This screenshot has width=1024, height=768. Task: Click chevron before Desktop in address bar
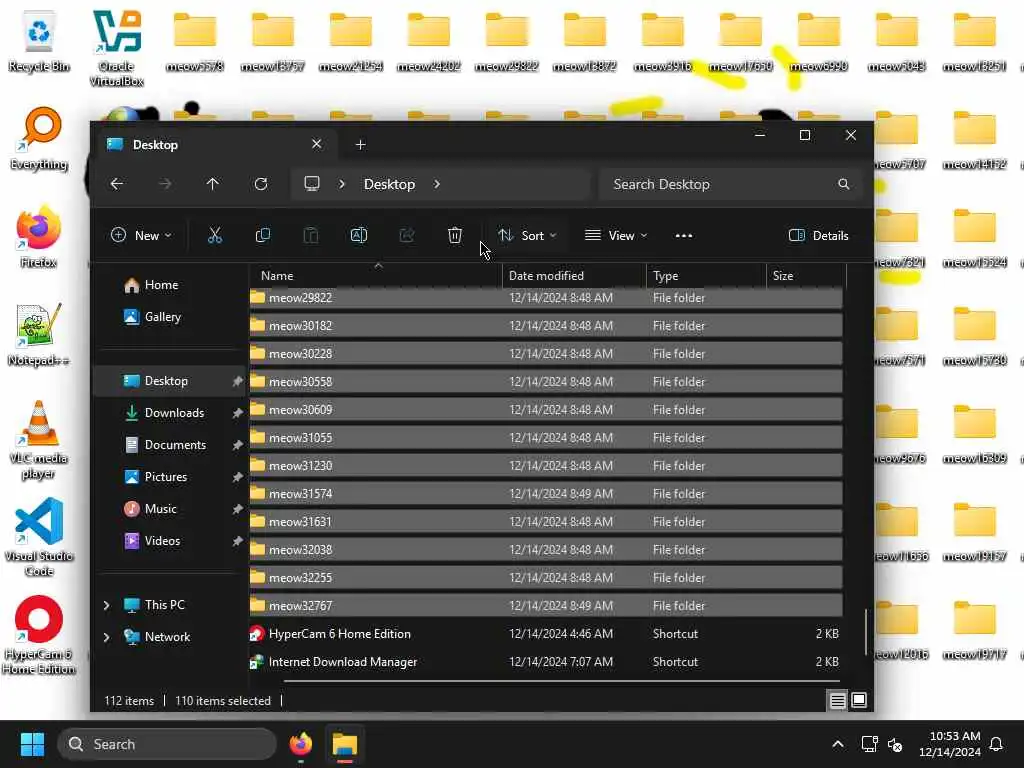(342, 184)
